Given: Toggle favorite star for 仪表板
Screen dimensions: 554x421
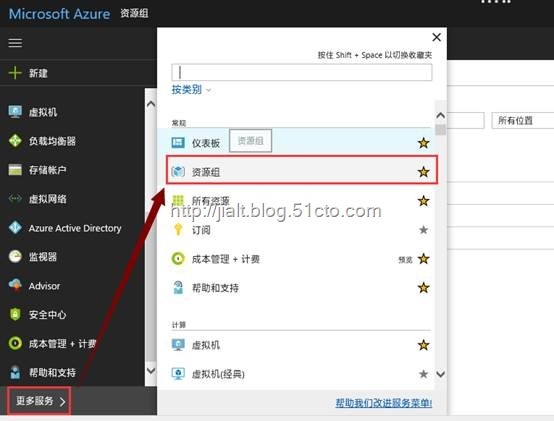Looking at the screenshot, I should (423, 143).
